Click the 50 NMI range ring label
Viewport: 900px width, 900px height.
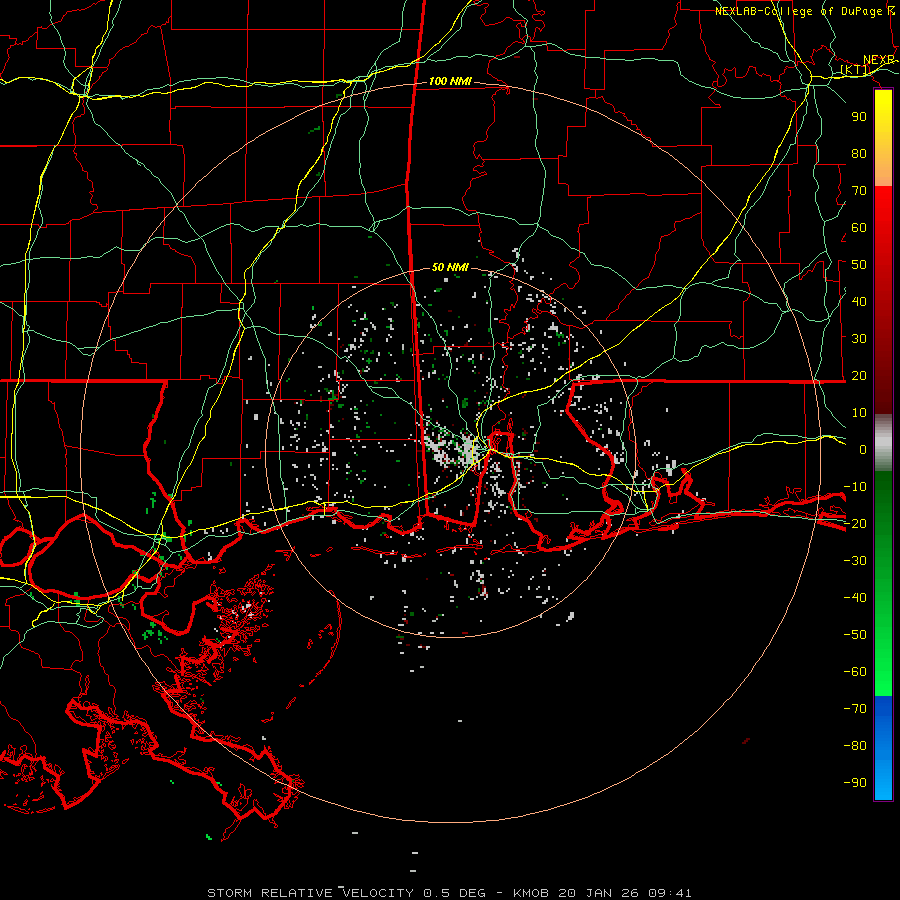[x=450, y=267]
